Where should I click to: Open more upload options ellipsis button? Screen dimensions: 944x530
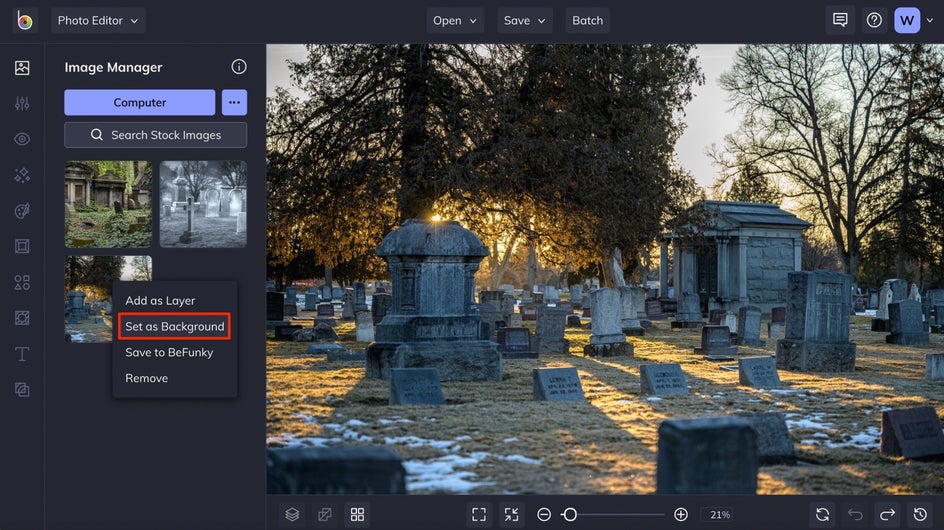(234, 102)
